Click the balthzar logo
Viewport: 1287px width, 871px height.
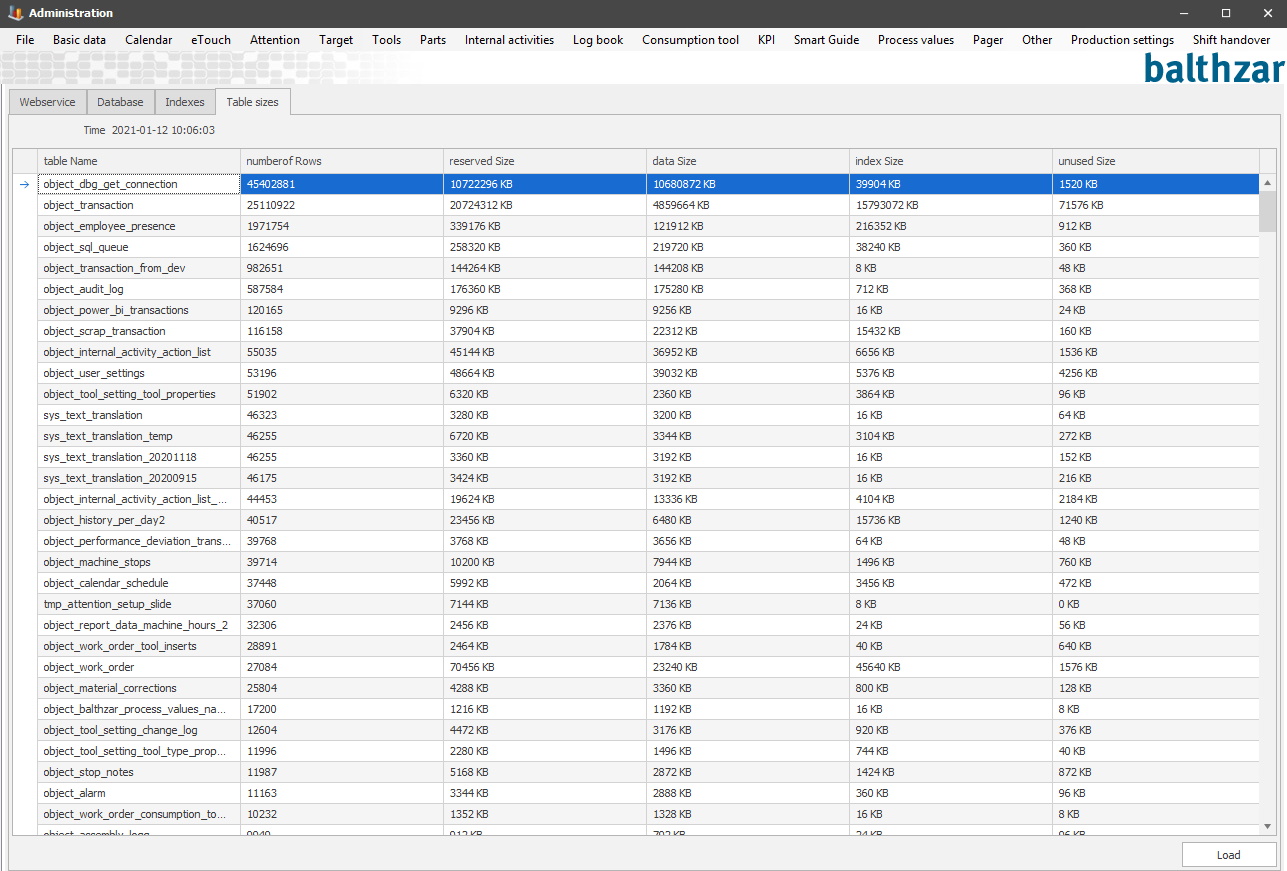pyautogui.click(x=1213, y=68)
